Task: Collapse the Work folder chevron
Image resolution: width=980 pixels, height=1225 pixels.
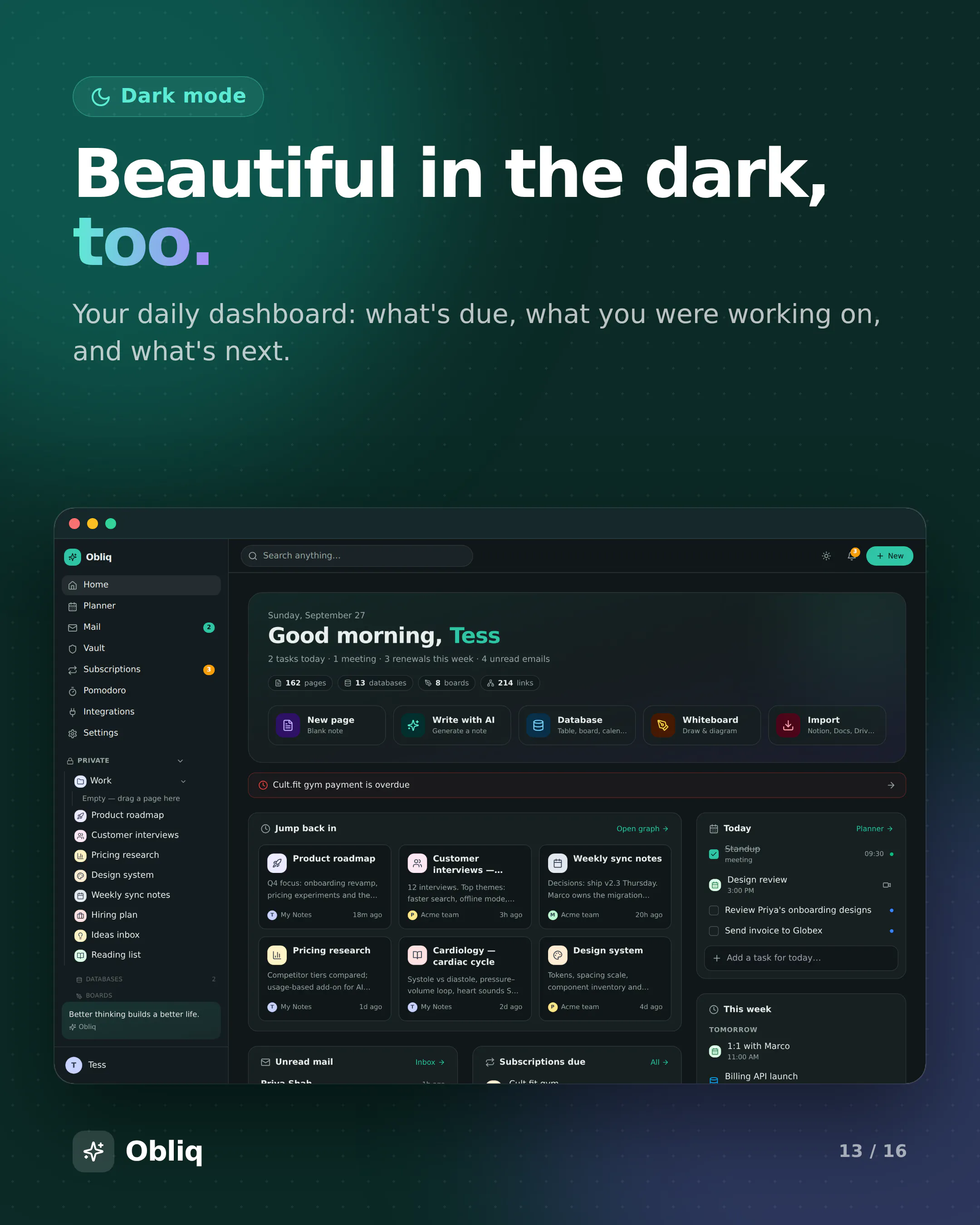Action: [x=183, y=781]
